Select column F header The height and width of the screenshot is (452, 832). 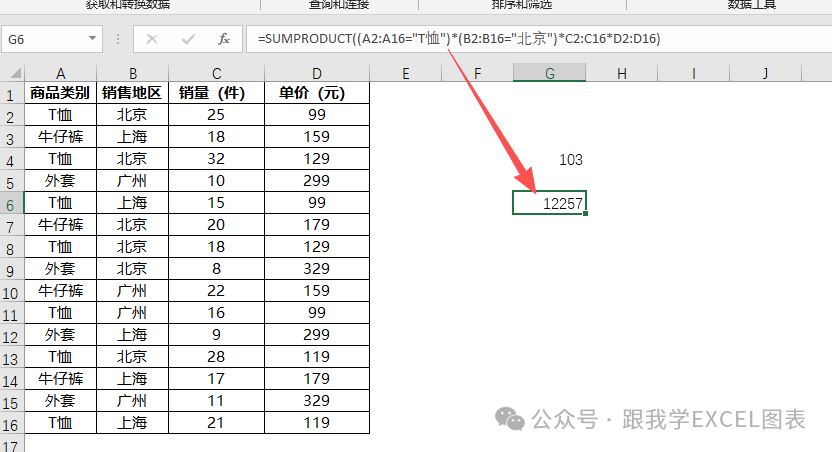[x=478, y=73]
